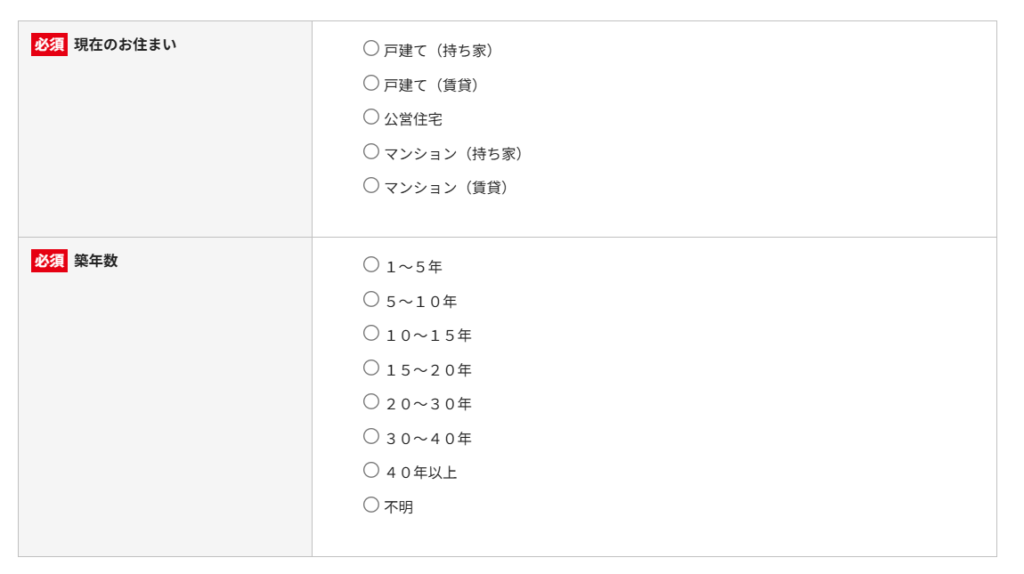Select 不明 for building age
1024x574 pixels.
tap(371, 505)
